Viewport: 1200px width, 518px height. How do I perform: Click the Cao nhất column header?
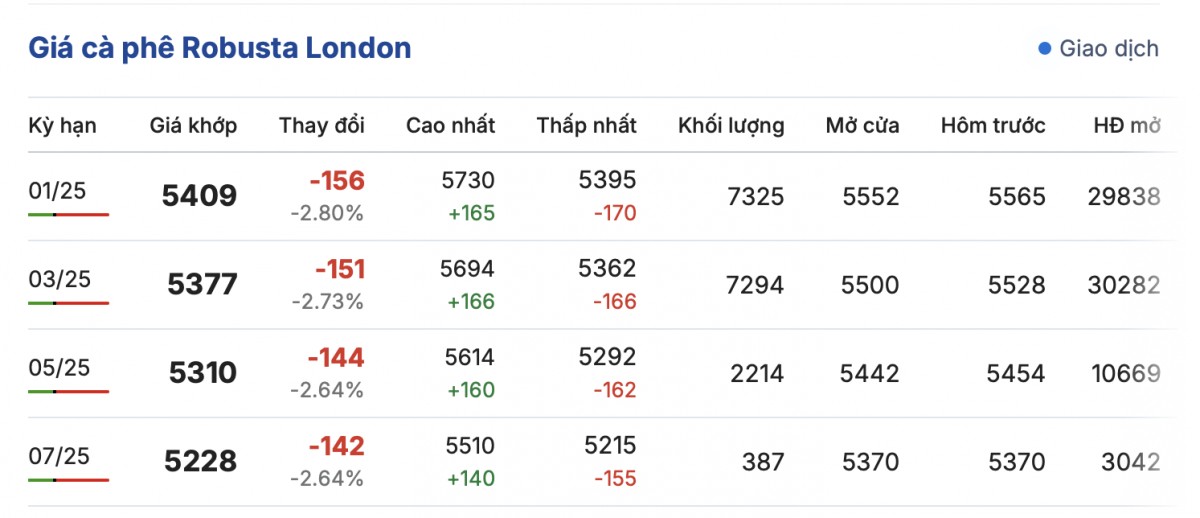[x=450, y=126]
